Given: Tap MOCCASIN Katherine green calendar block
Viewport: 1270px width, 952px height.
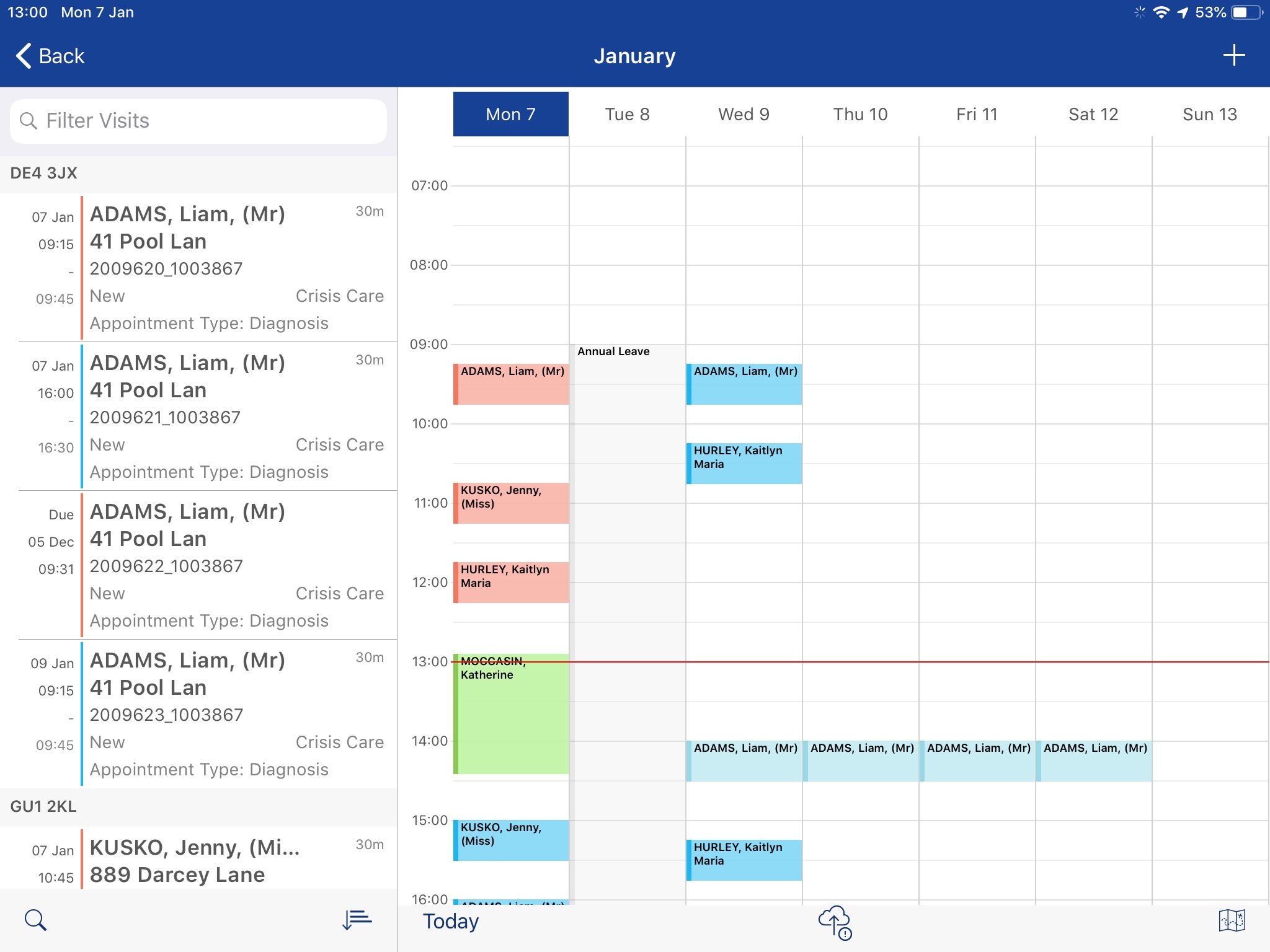Looking at the screenshot, I should click(510, 710).
